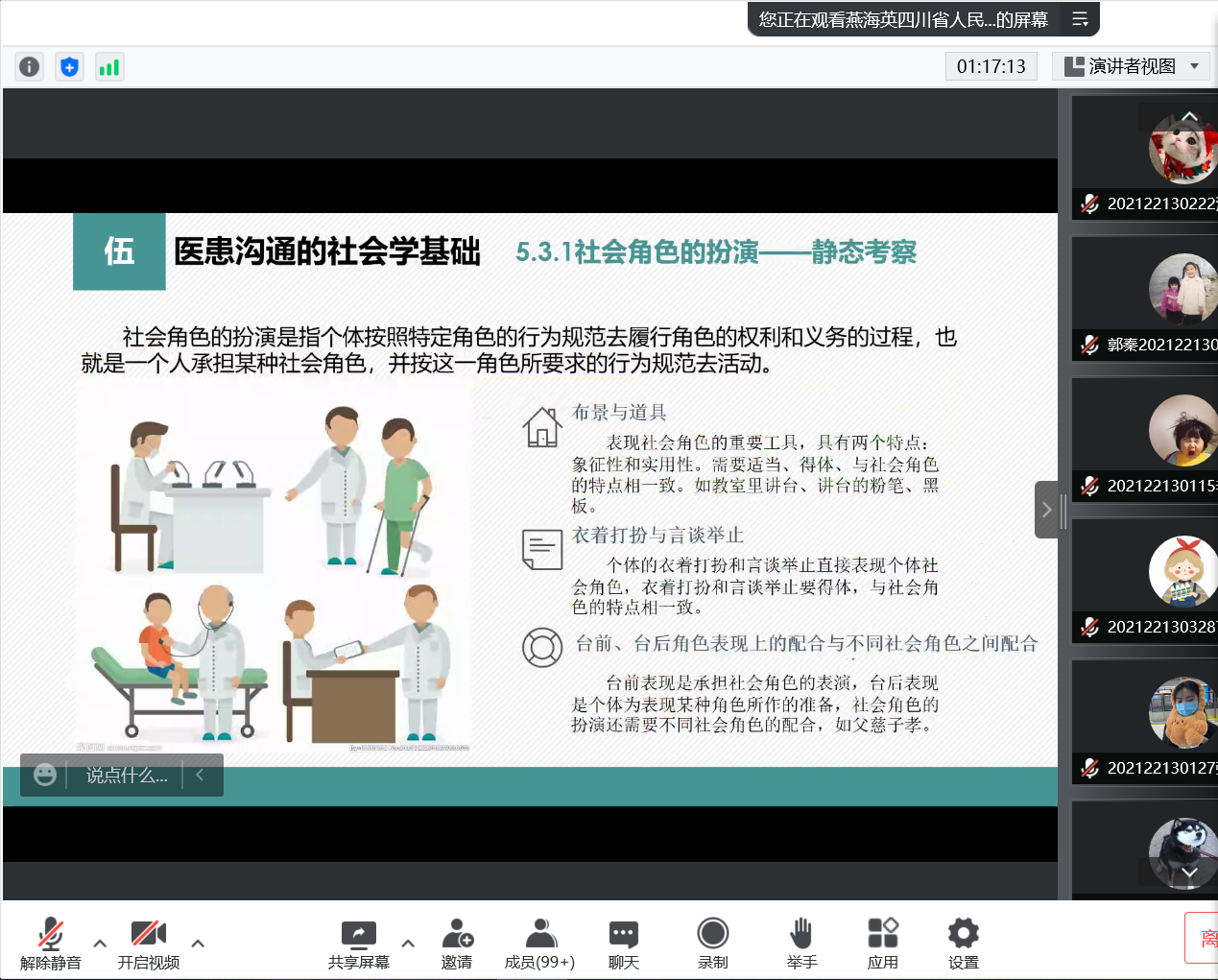Raise your hand using the 举手 icon

point(801,942)
